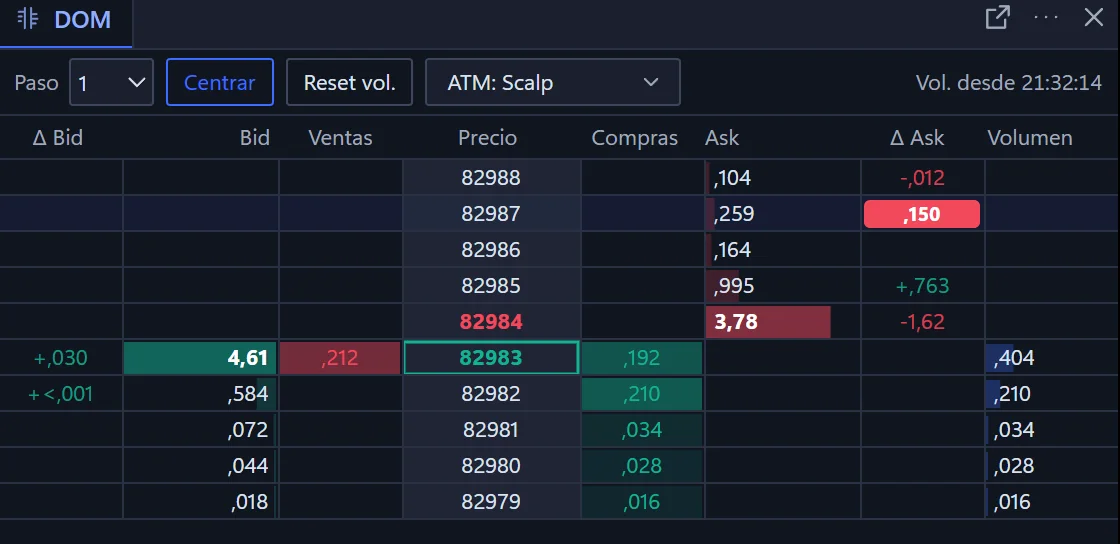
Task: Open the Paso step dropdown
Action: coord(111,82)
